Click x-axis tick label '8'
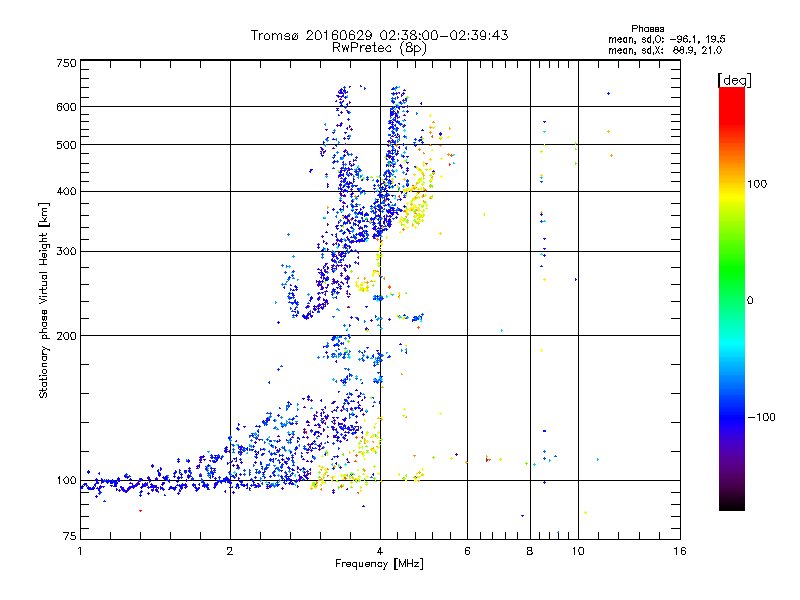This screenshot has width=800, height=600. (x=530, y=551)
